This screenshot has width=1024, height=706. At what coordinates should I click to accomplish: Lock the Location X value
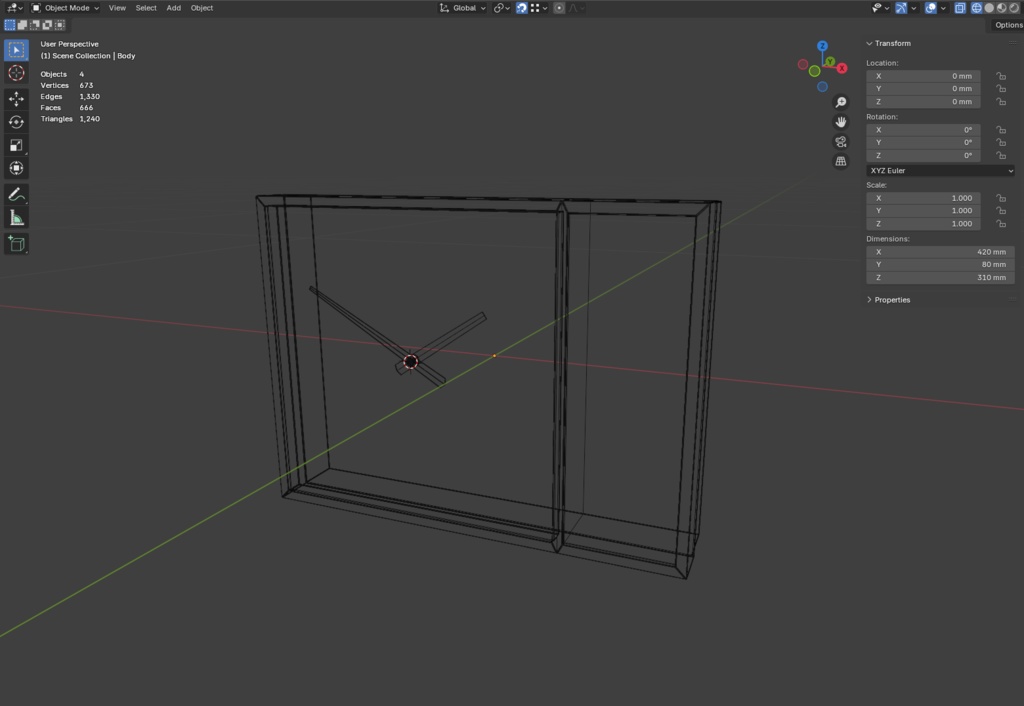click(x=1000, y=76)
